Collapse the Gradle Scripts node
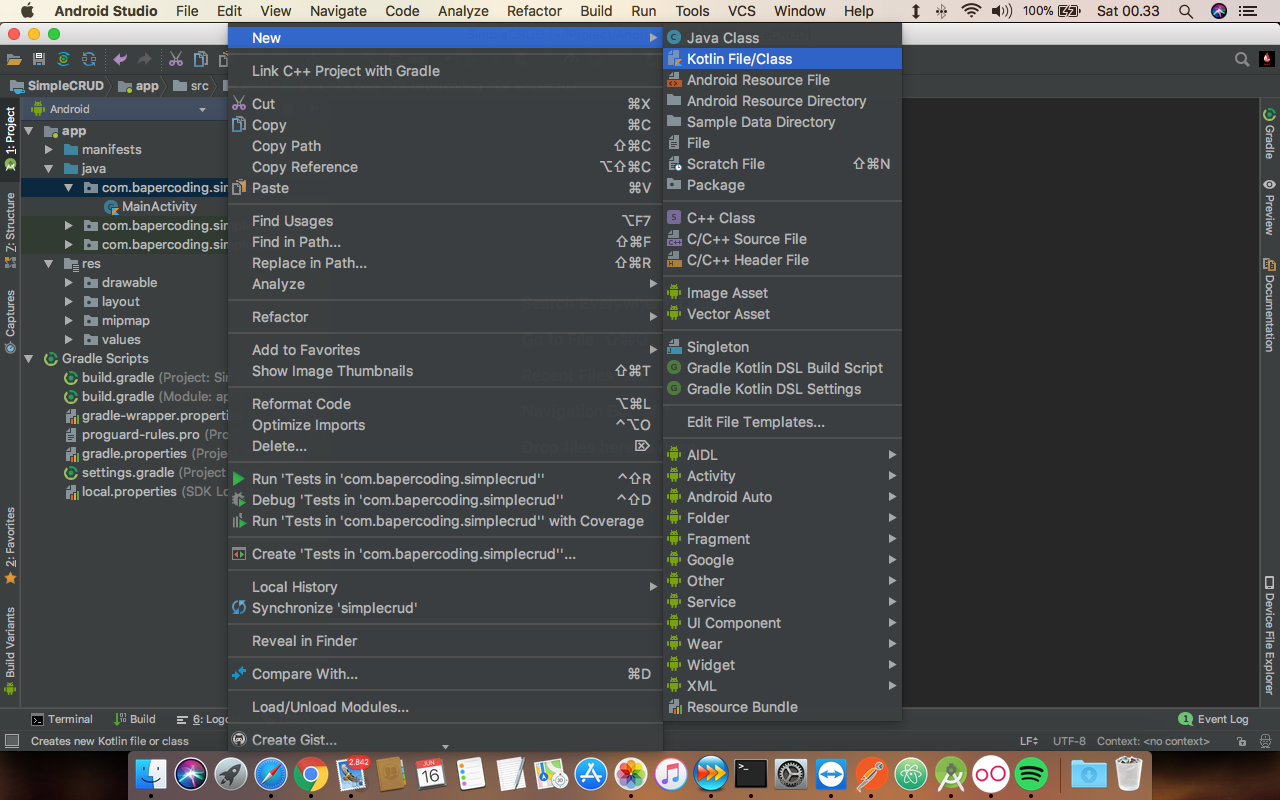Viewport: 1280px width, 800px height. (29, 359)
